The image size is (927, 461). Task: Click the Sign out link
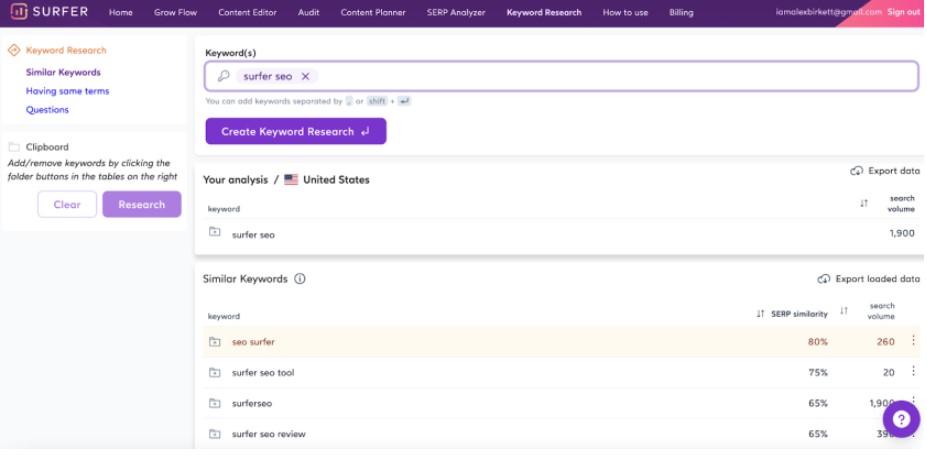[903, 12]
